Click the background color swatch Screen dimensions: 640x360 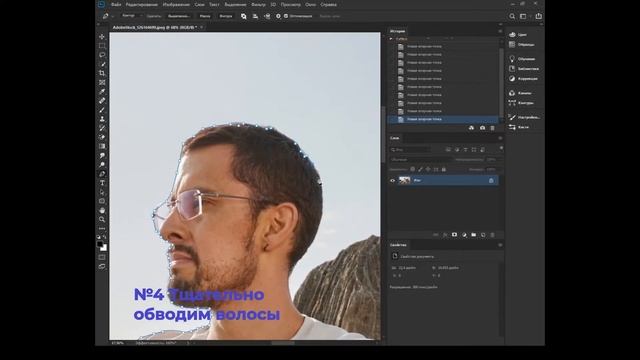tap(104, 248)
